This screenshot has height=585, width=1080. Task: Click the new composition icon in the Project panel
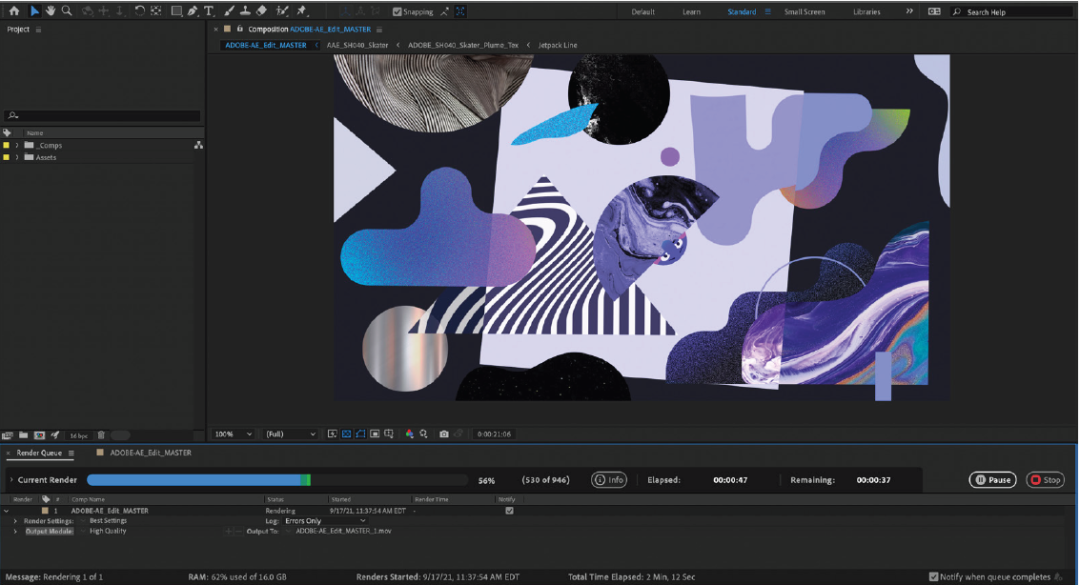point(39,435)
